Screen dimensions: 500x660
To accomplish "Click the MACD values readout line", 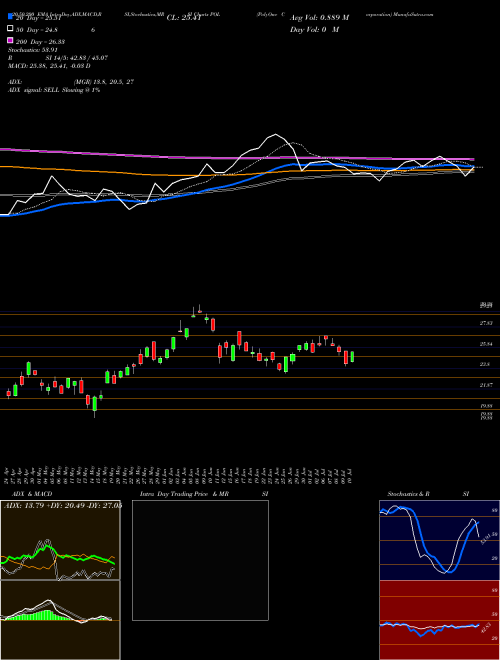I will coord(49,66).
